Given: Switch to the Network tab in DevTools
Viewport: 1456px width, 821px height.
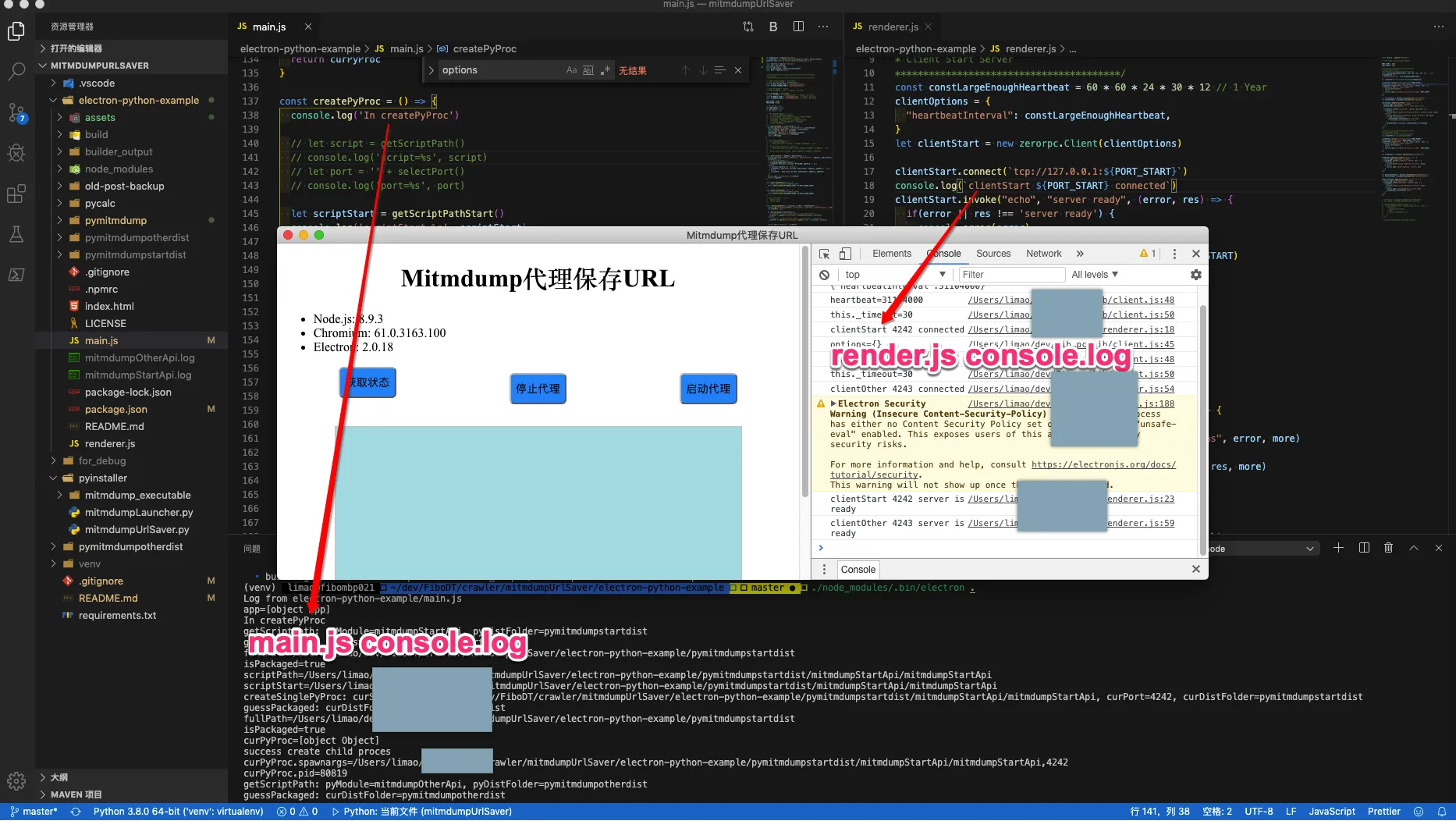Looking at the screenshot, I should tap(1043, 253).
